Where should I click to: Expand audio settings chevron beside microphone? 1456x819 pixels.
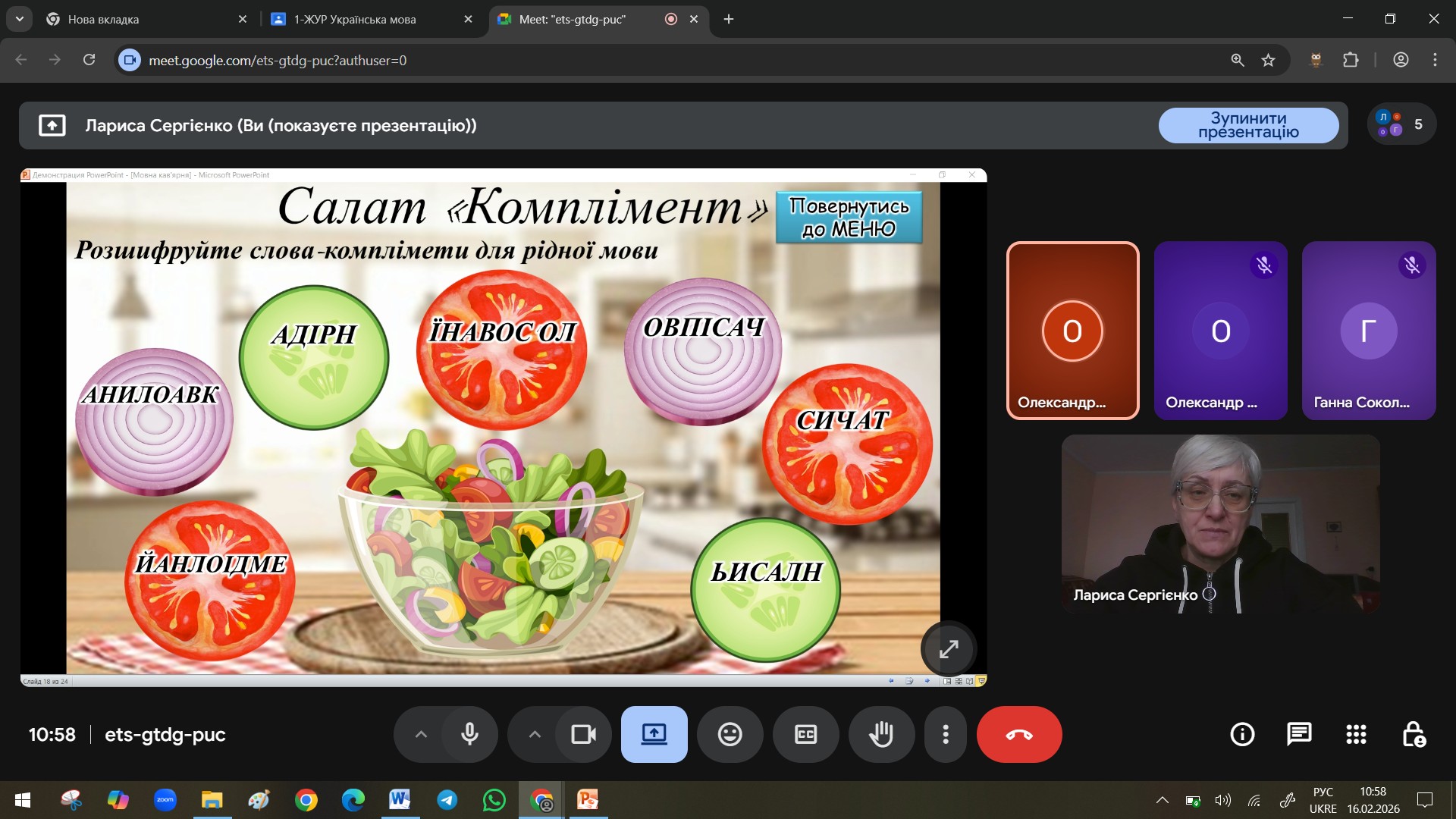point(421,734)
